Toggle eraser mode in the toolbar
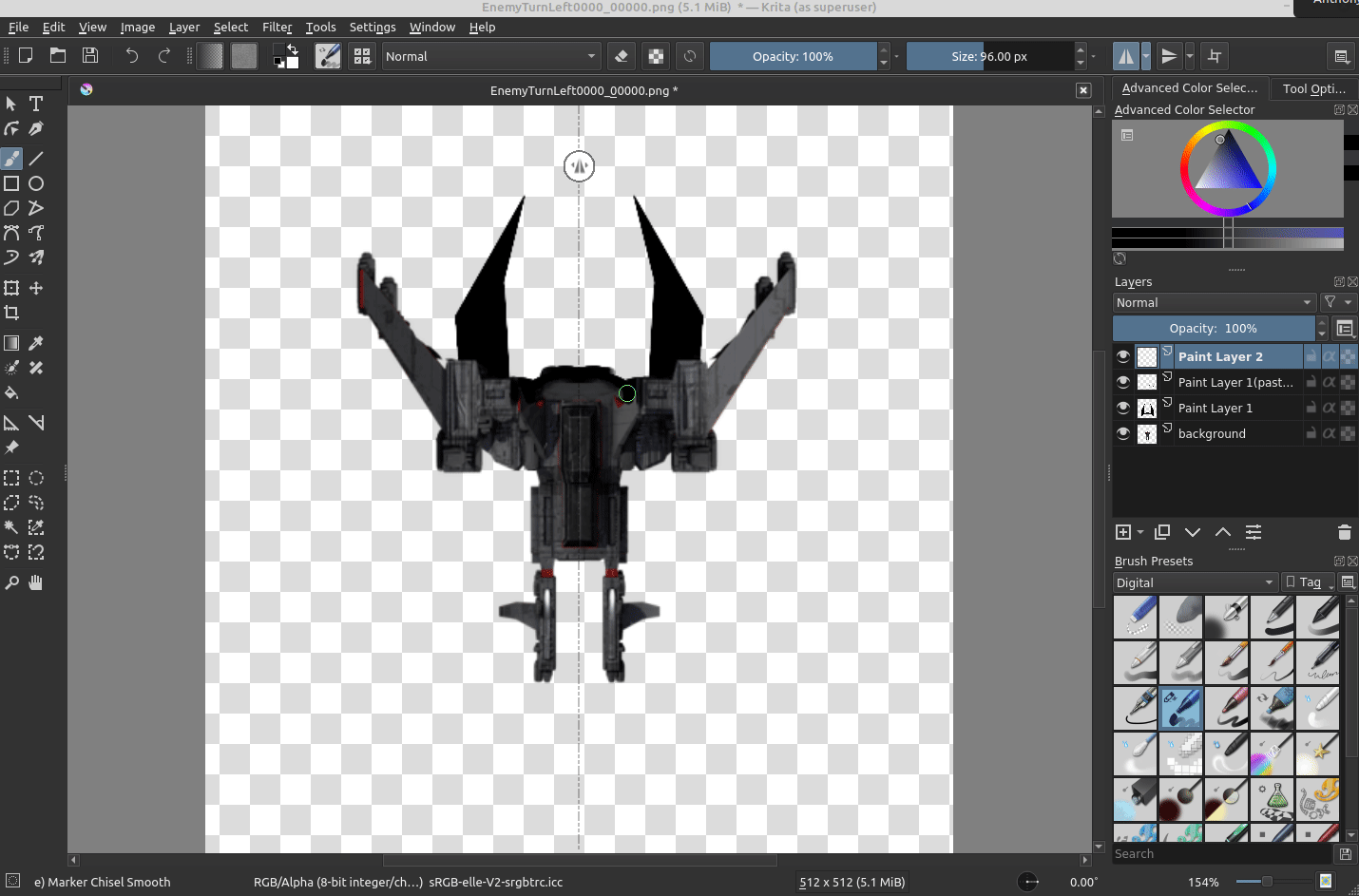 pyautogui.click(x=622, y=56)
